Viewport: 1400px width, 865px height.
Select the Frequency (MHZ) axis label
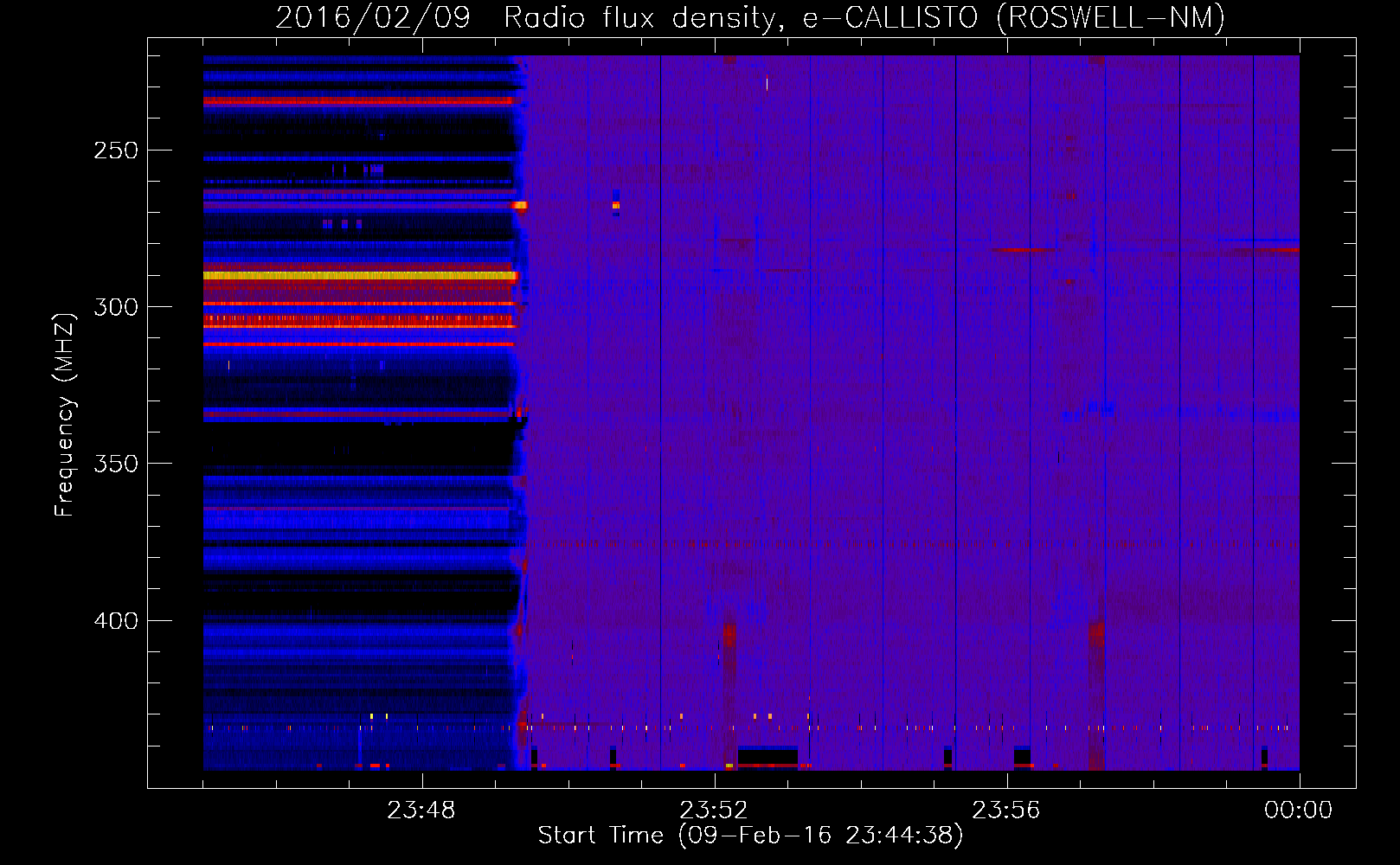coord(65,415)
